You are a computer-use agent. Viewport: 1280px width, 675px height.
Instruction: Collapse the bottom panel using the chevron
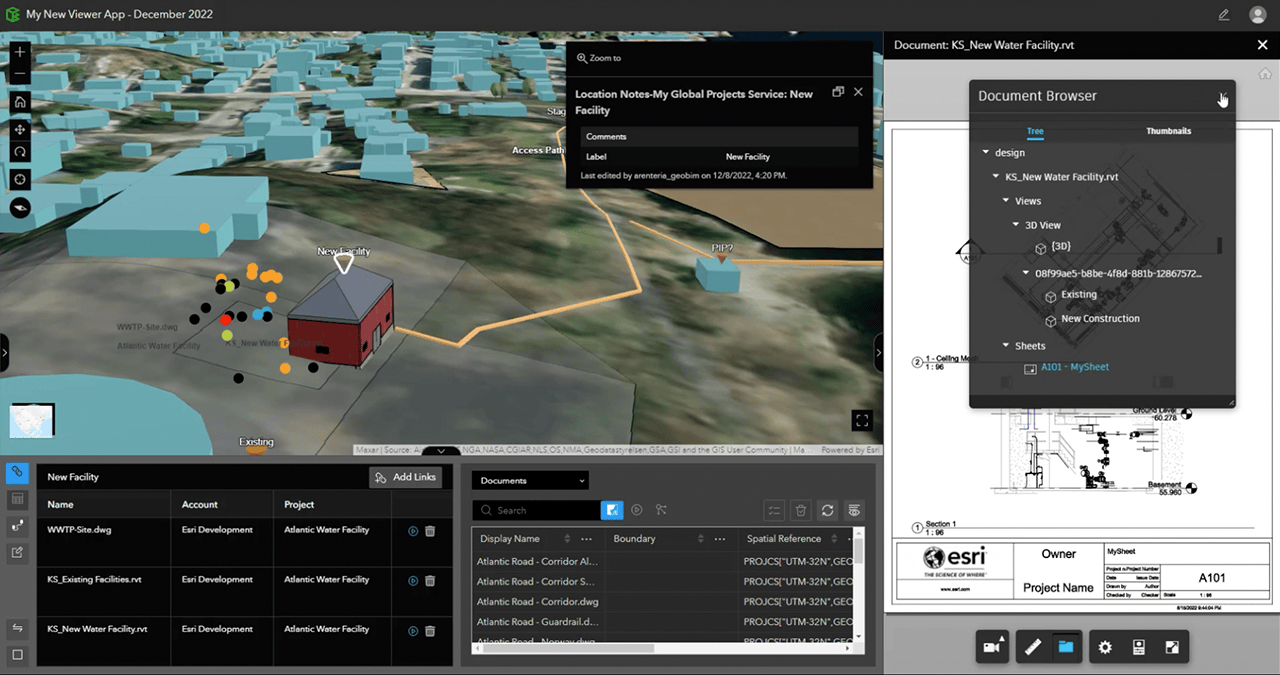[x=441, y=452]
